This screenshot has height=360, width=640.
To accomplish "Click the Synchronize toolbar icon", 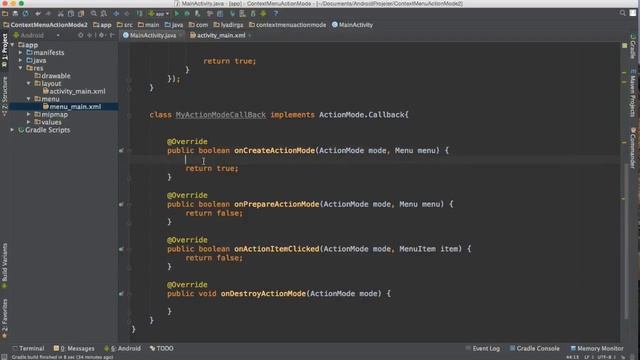I will click(25, 13).
